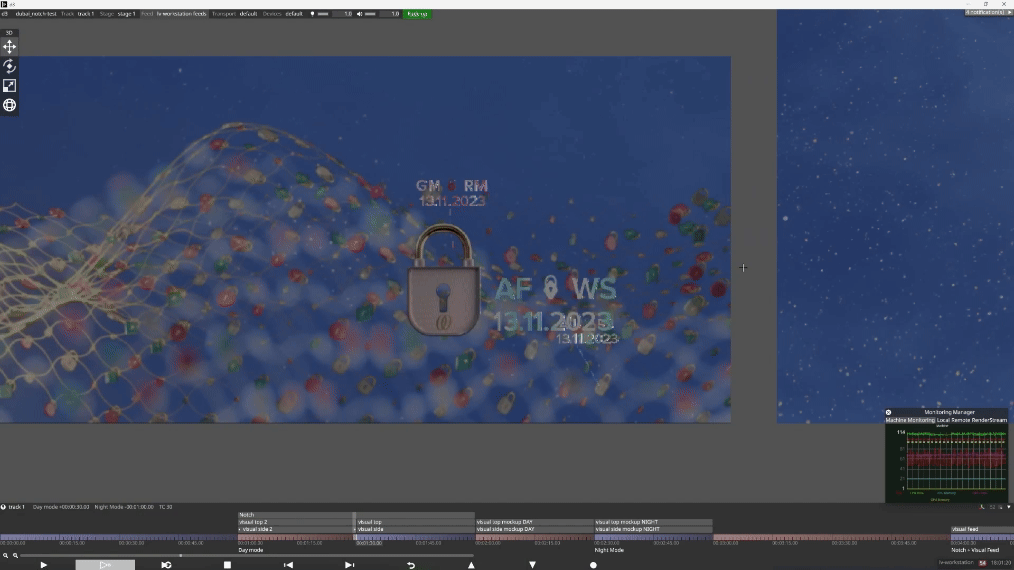Click the green Fade up button
The height and width of the screenshot is (570, 1014).
point(417,14)
